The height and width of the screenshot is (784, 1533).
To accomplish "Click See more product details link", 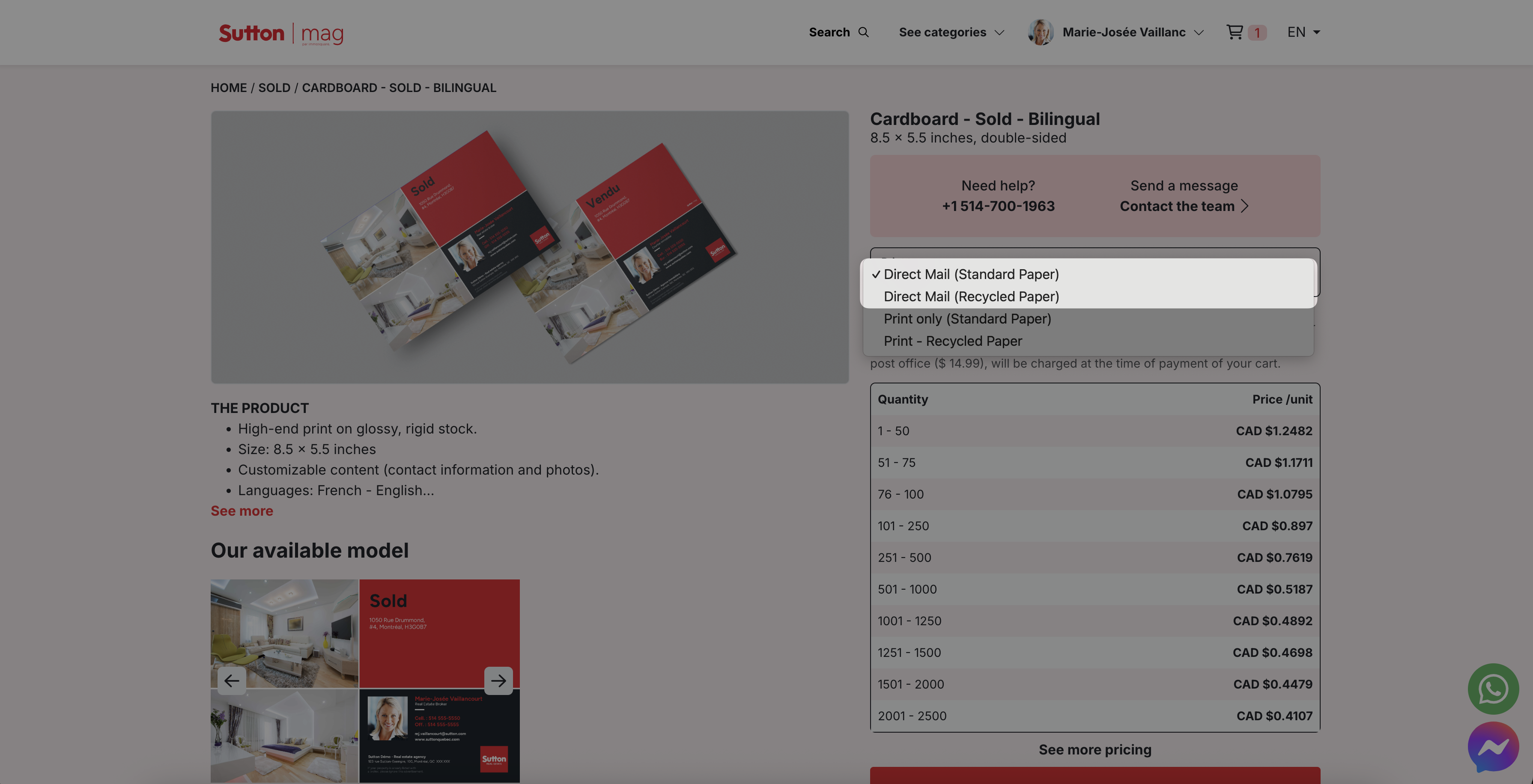I will 242,511.
